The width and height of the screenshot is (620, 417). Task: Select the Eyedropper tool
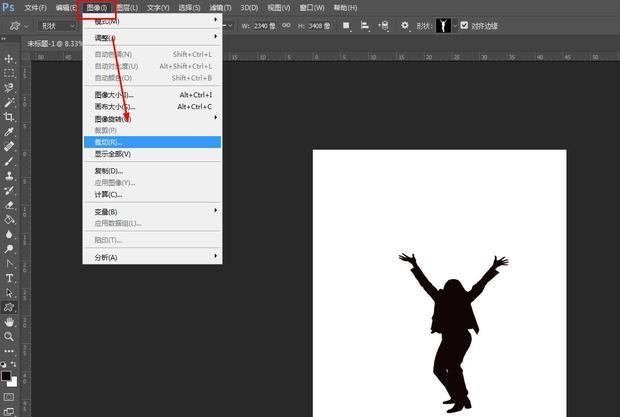[x=9, y=132]
